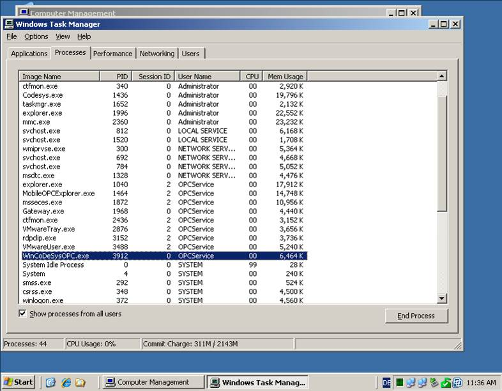The image size is (502, 391).
Task: Sort processes by Session ID column
Action: coord(153,76)
